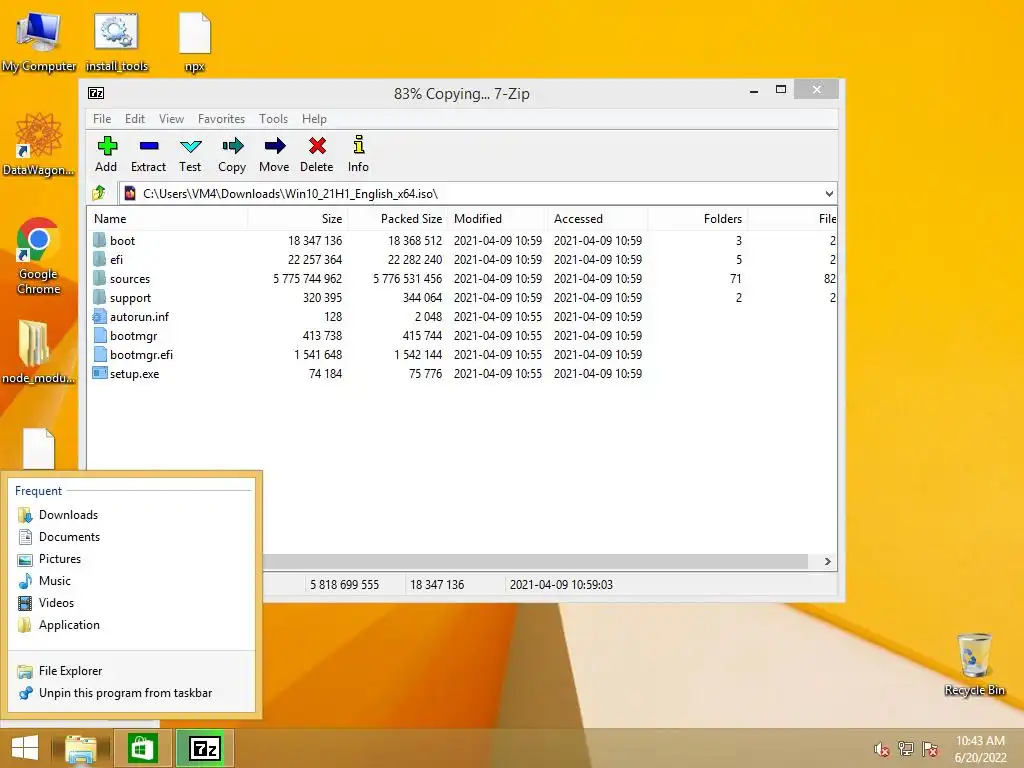Click the Extract toolbar icon
1024x768 pixels.
coord(149,146)
